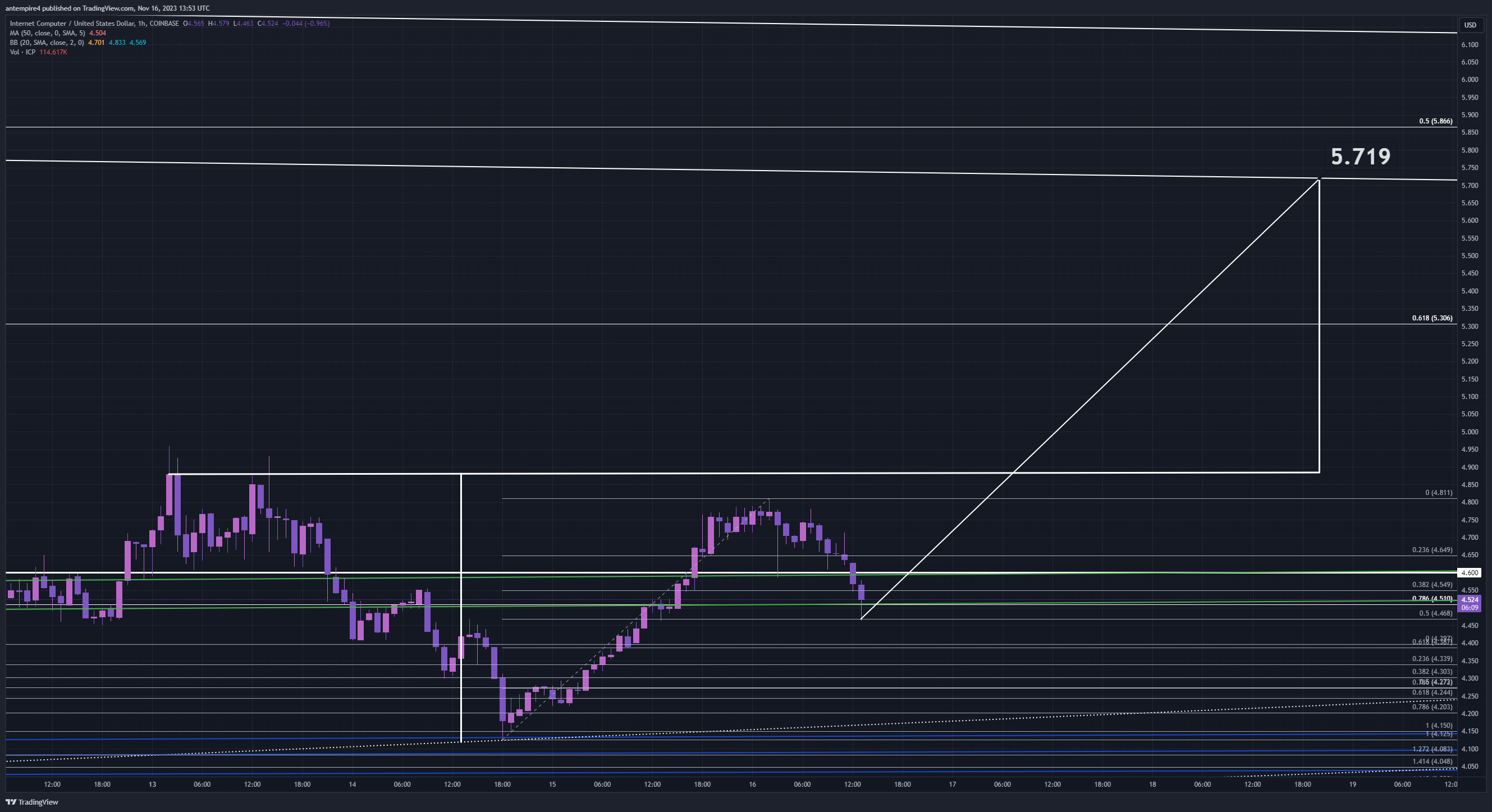Screen dimensions: 1492x812
Task: Click the white 4.600 price axis label
Action: point(1470,573)
